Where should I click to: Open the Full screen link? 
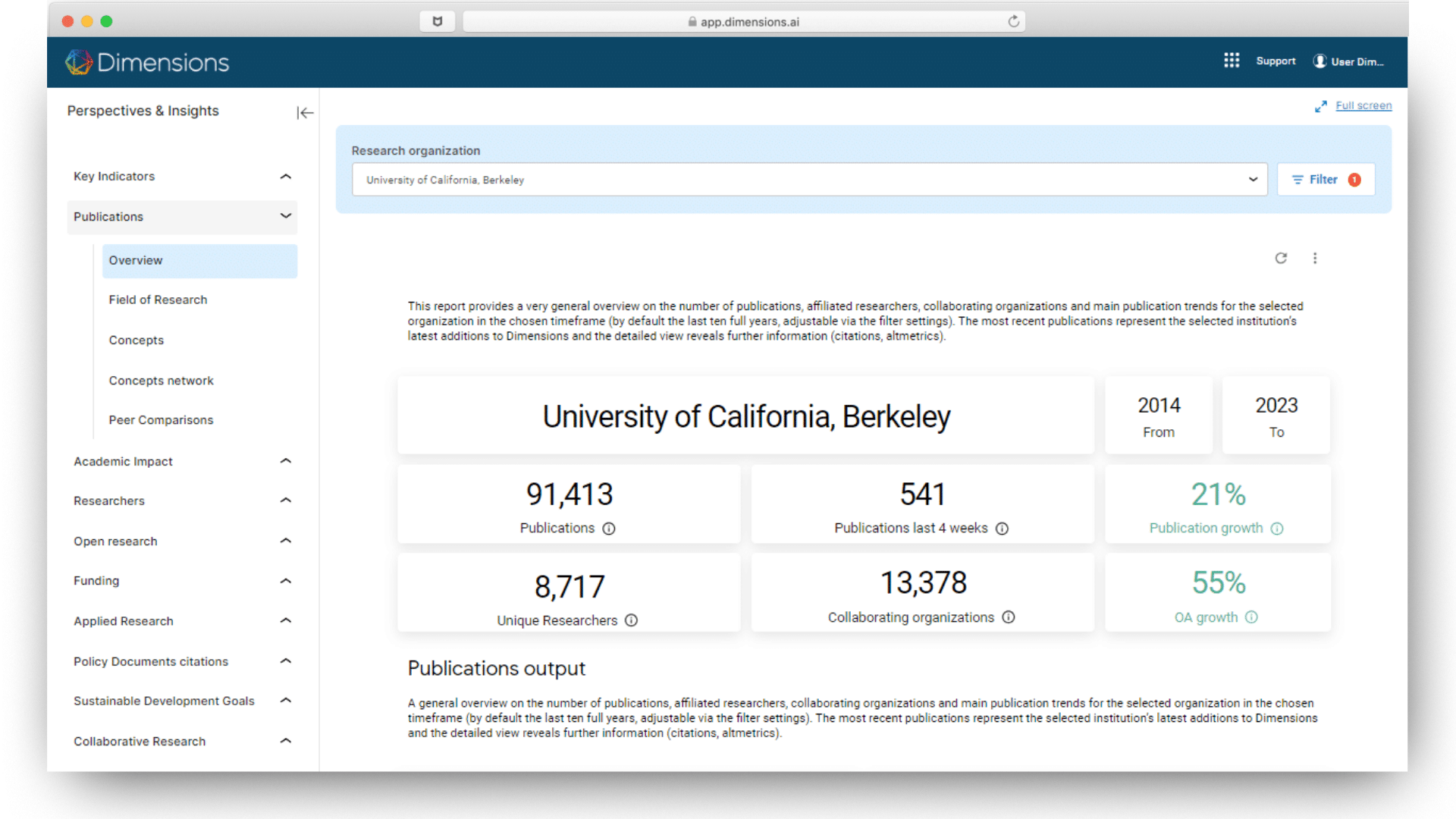point(1363,105)
